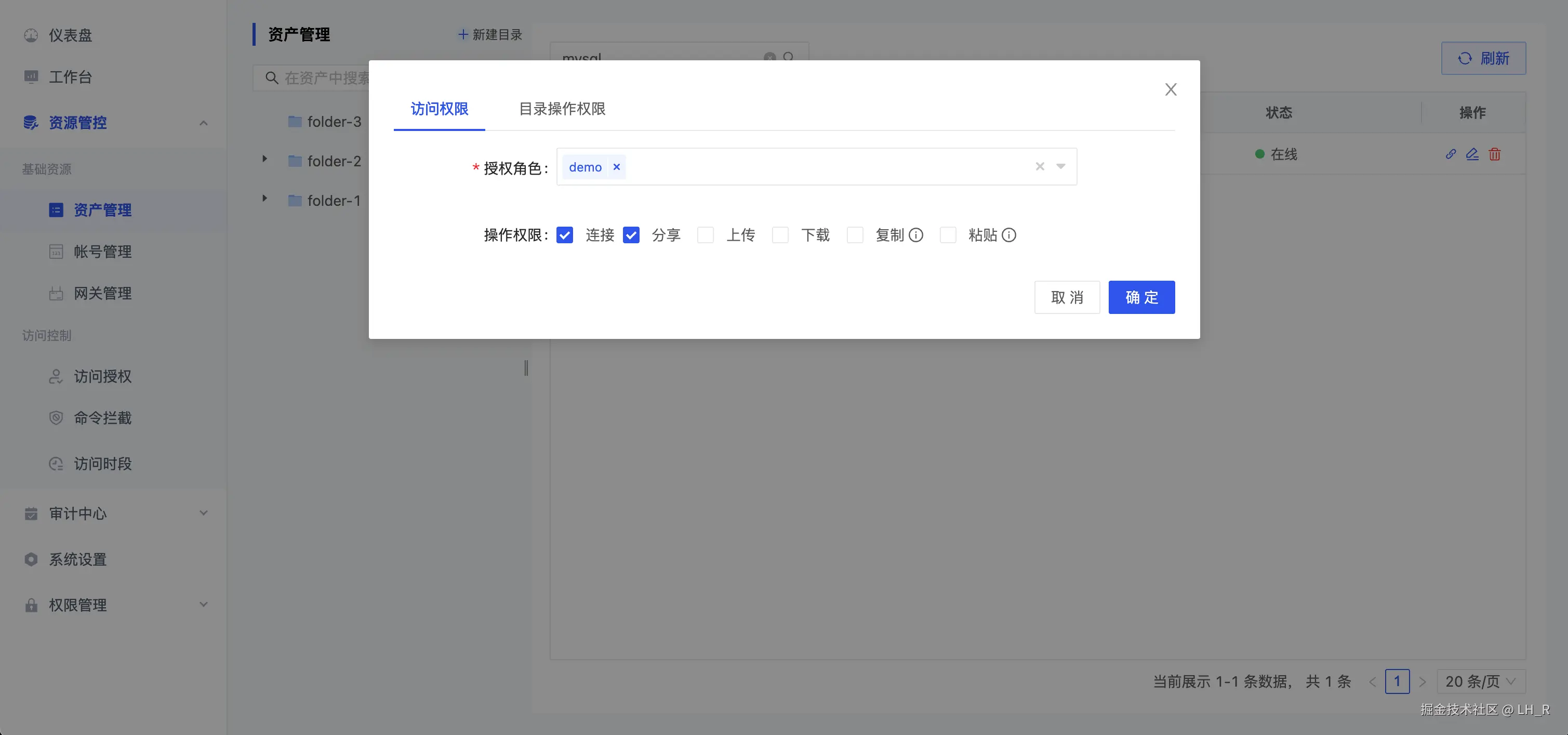Click the search magnifier icon beside mysql

coord(789,57)
